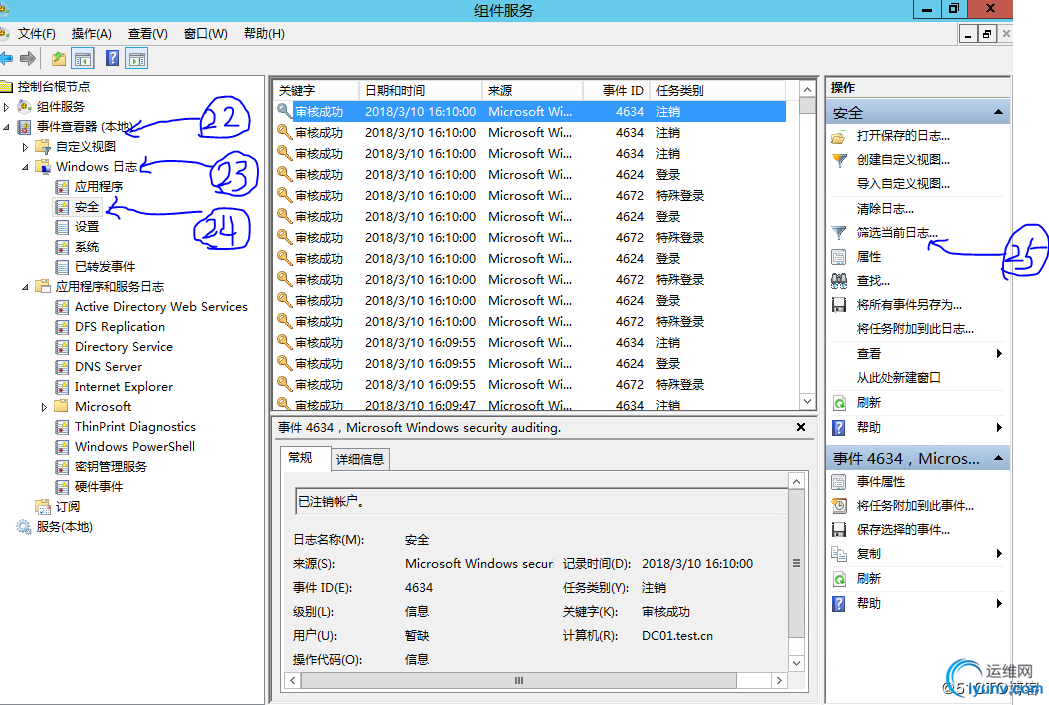
Task: Click 查找 binoculars action
Action: 839,281
